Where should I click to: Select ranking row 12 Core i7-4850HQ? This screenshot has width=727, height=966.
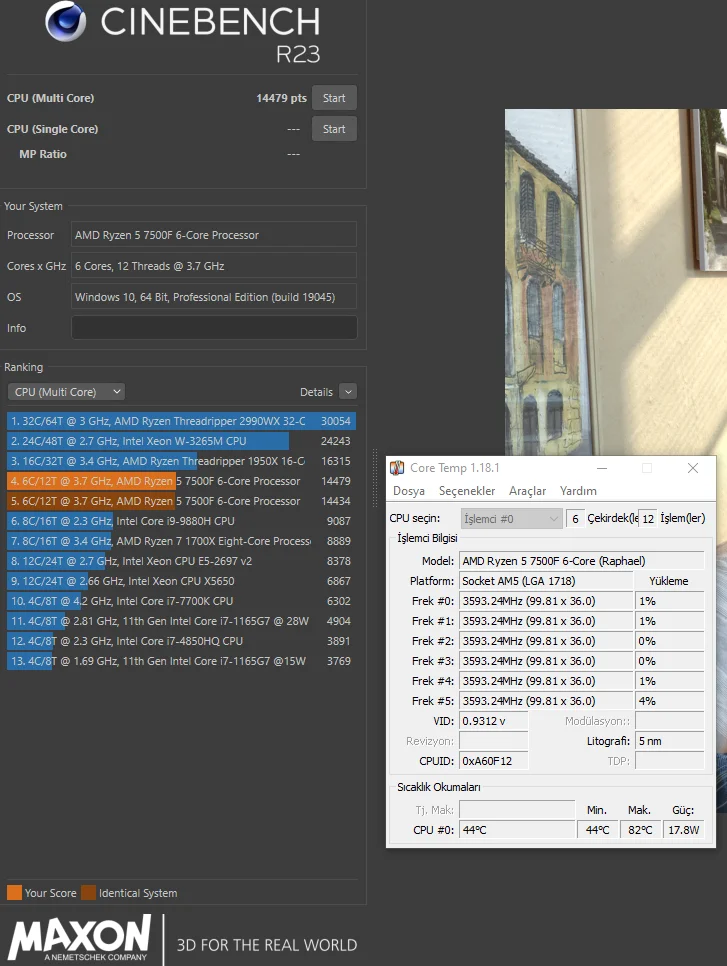[181, 641]
